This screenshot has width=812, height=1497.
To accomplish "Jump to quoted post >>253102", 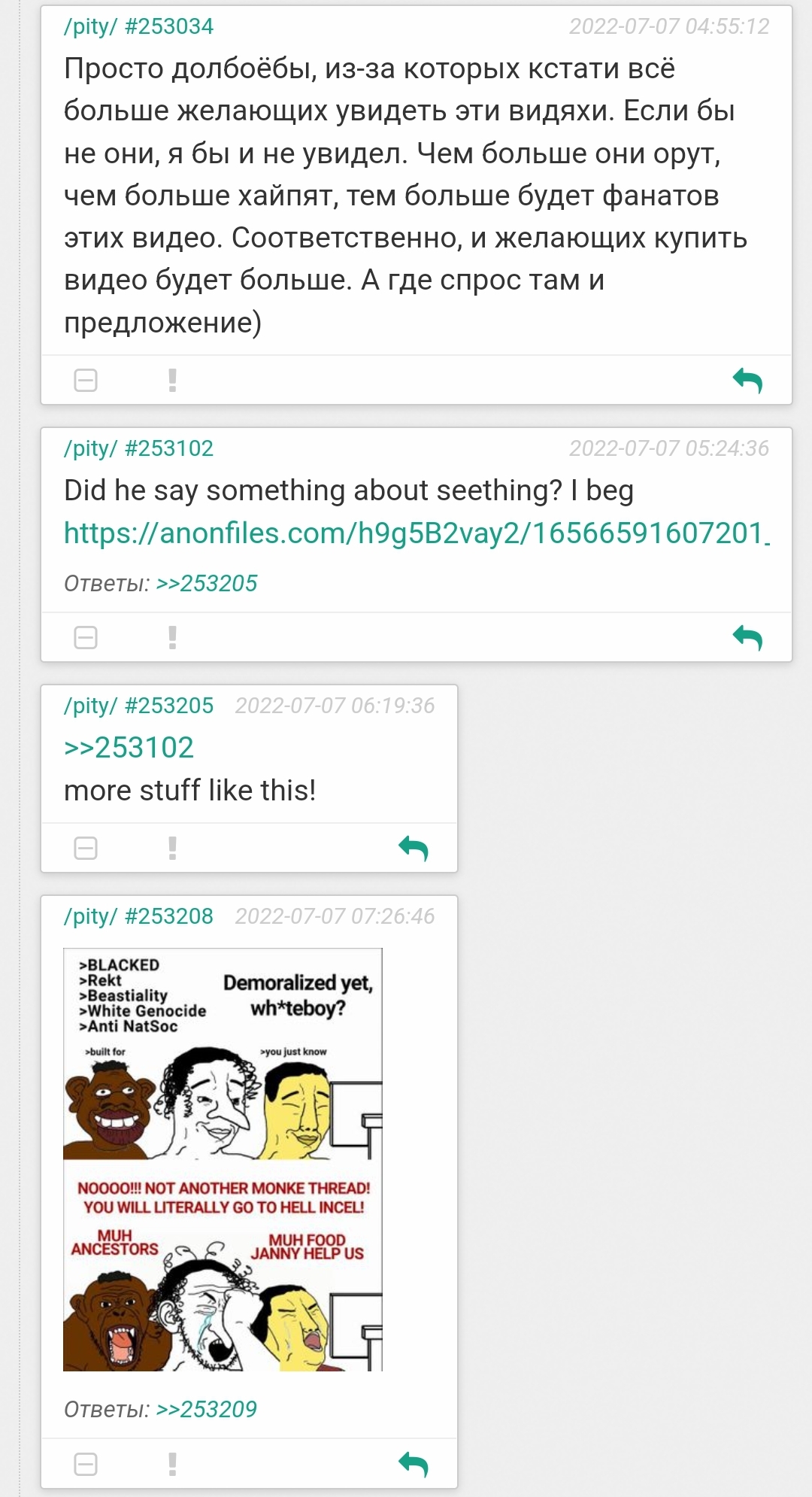I will pos(129,748).
